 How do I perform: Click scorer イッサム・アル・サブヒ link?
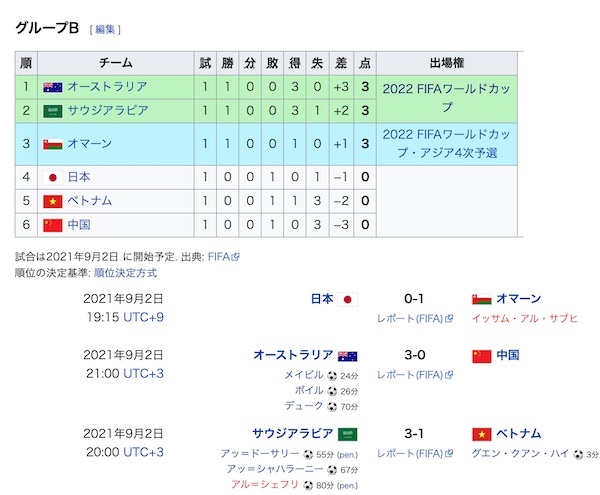[x=523, y=319]
